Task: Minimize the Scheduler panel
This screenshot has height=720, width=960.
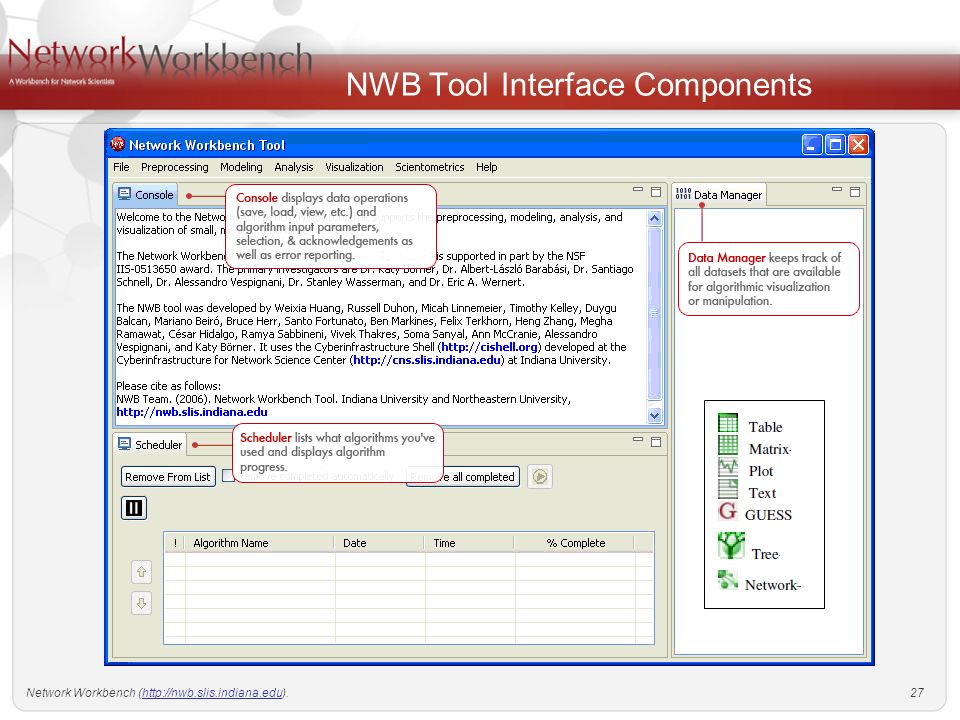Action: 638,440
